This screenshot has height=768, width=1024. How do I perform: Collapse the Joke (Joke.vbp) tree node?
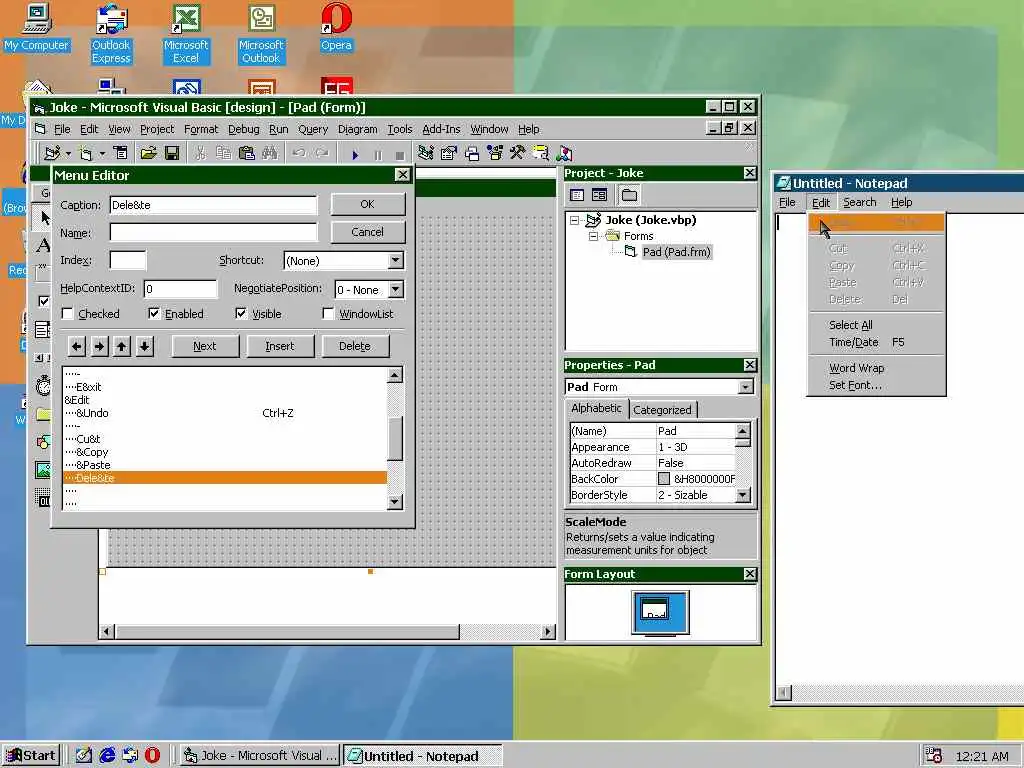click(575, 220)
